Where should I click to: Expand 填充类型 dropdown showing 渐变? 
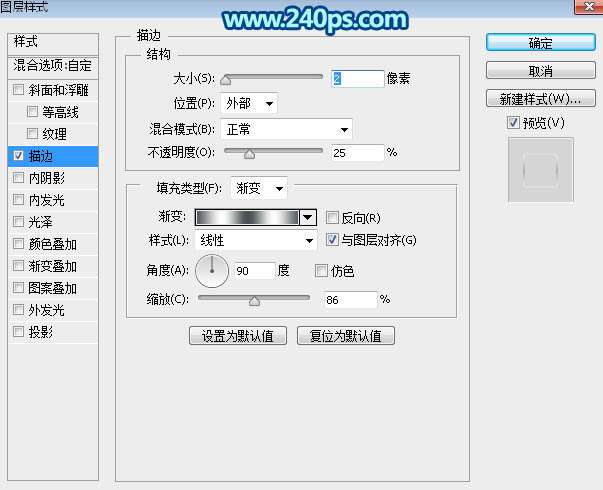point(258,187)
